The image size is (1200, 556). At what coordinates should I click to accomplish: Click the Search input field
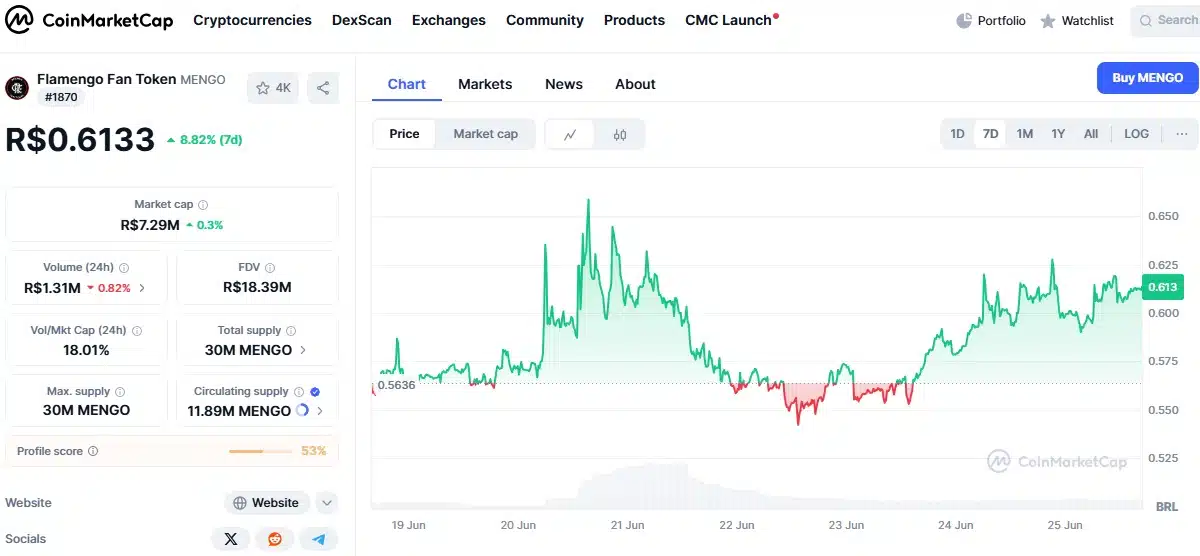point(1166,20)
